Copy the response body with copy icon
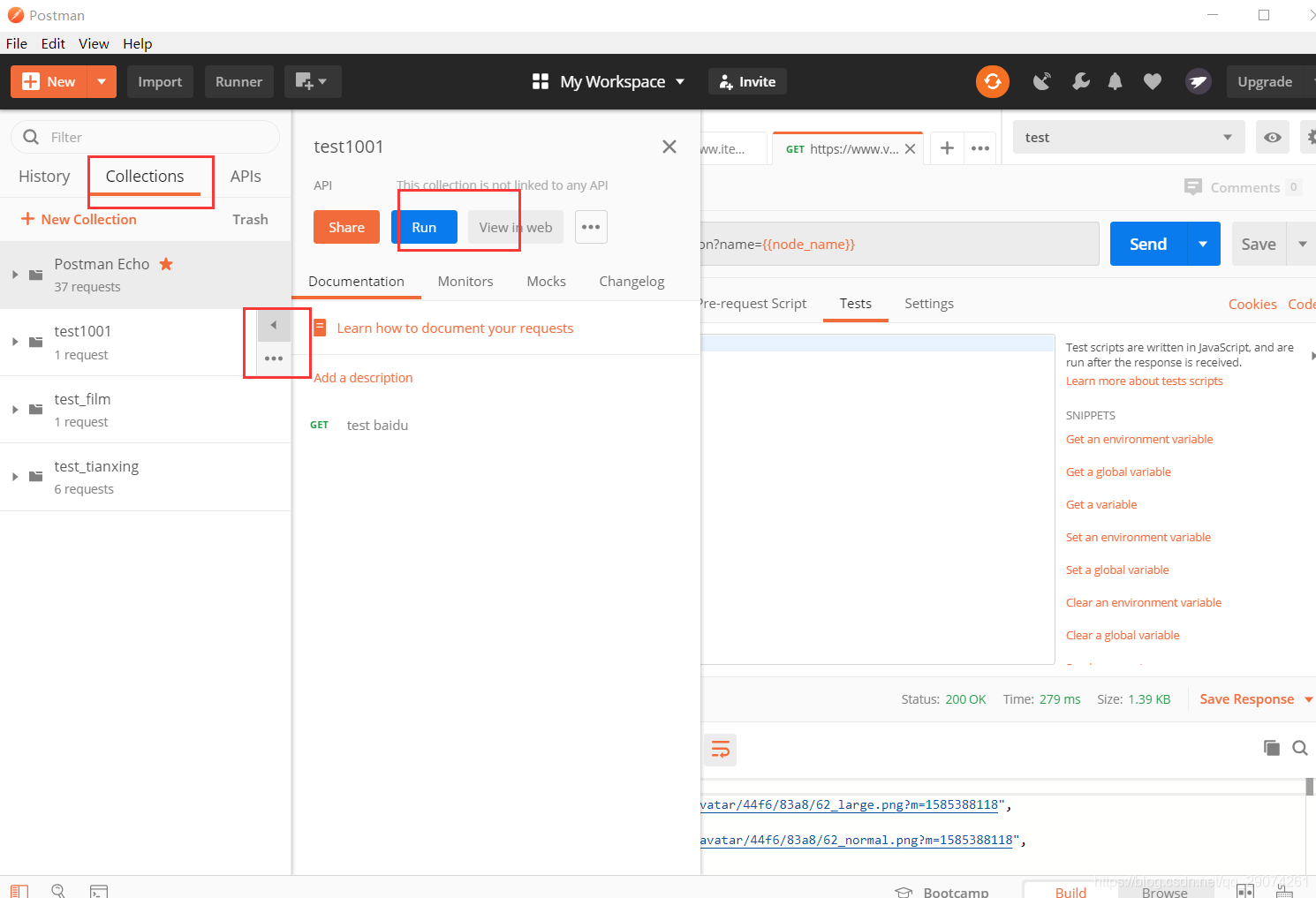This screenshot has height=898, width=1316. (x=1272, y=748)
